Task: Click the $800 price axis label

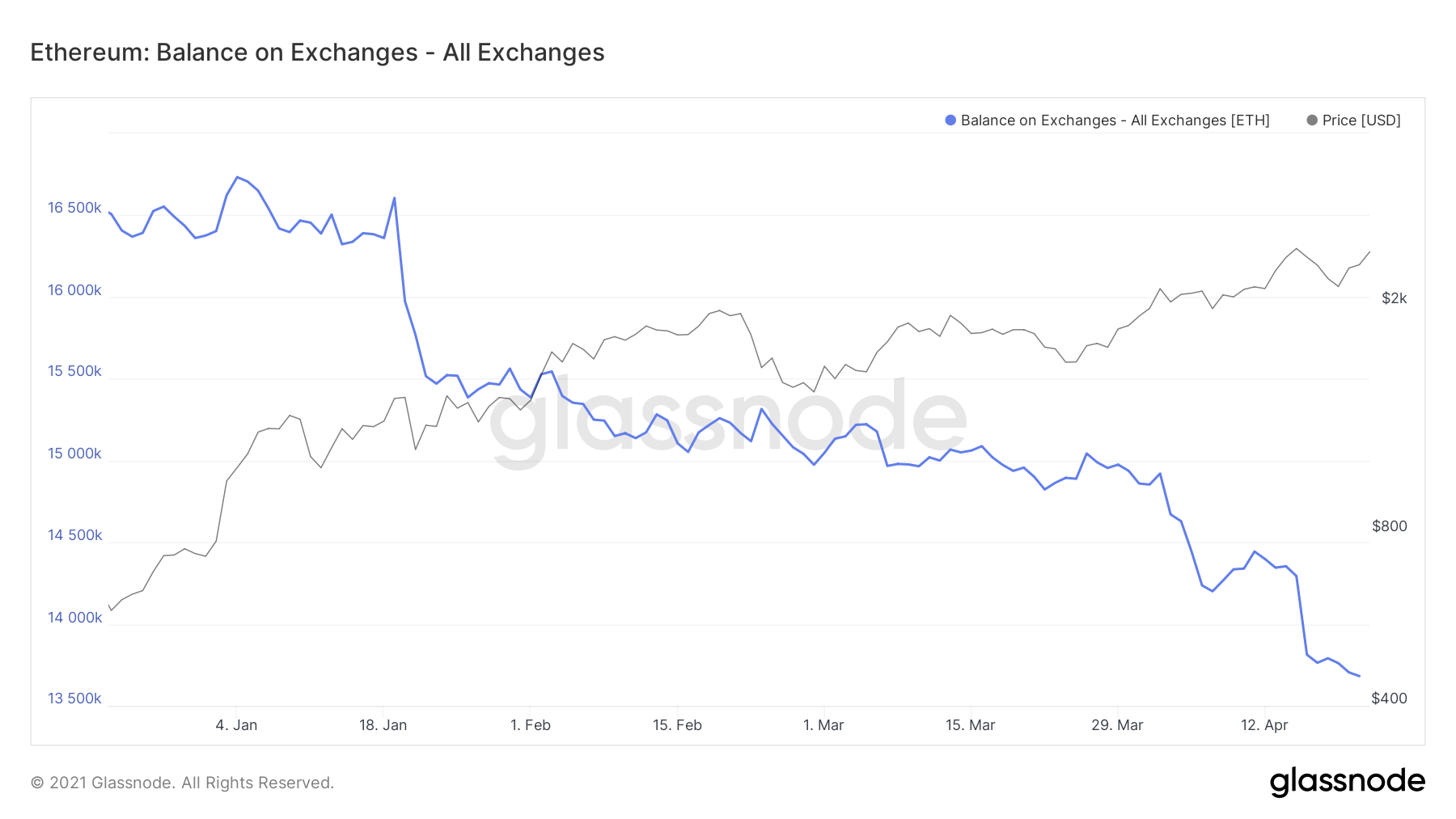Action: [1390, 526]
